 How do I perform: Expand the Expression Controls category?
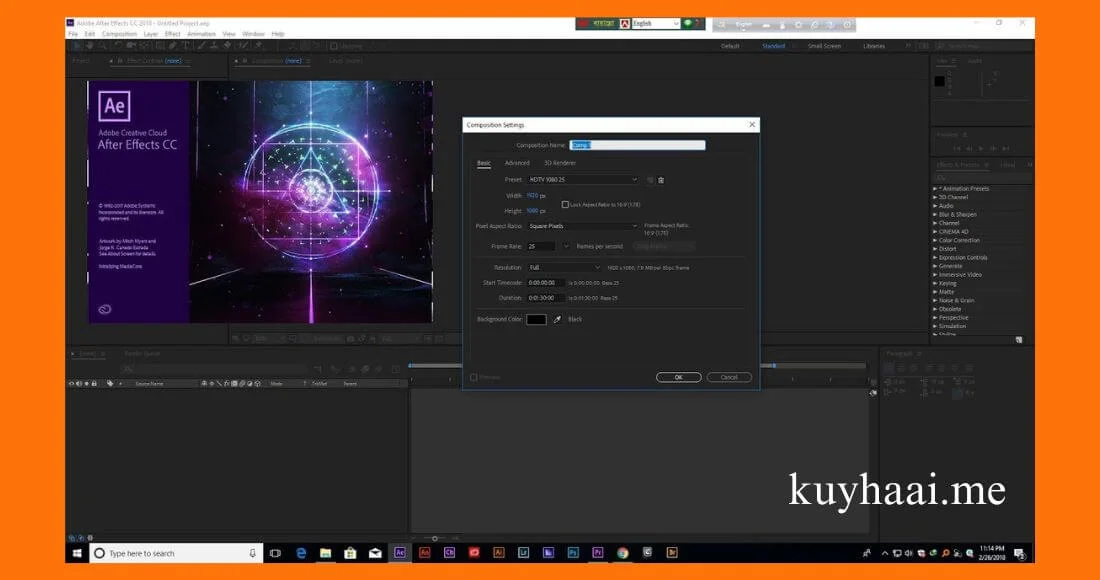point(935,257)
